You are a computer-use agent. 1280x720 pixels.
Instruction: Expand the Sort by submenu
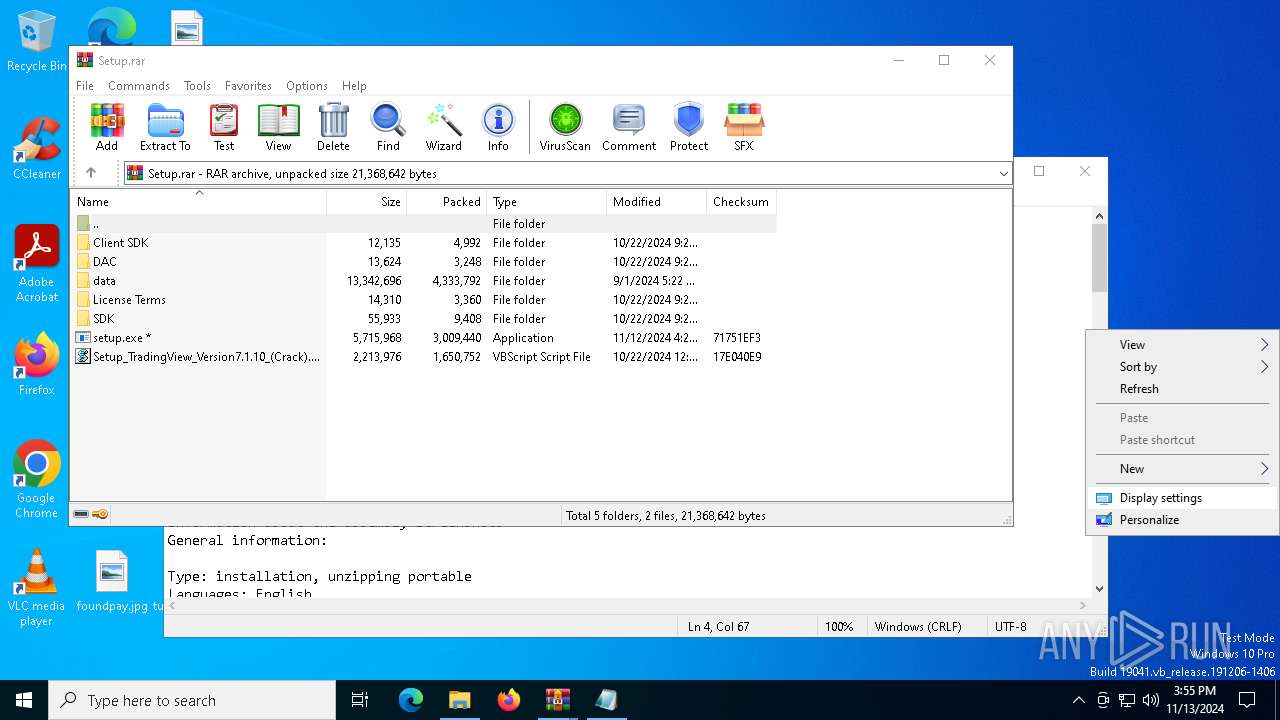click(1183, 367)
